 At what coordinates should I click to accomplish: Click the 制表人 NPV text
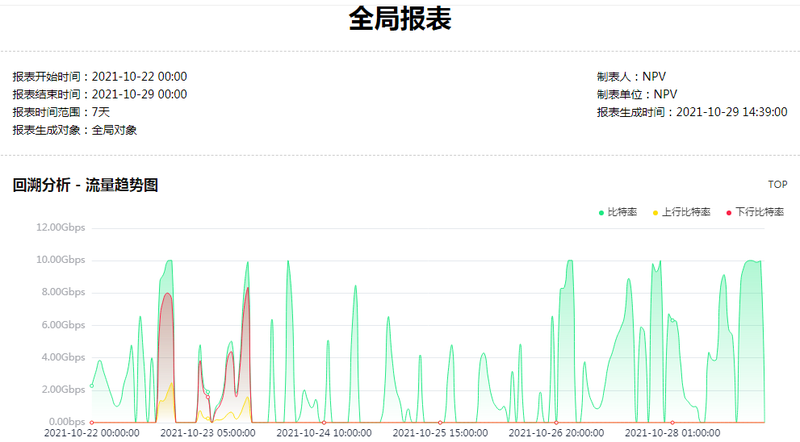click(631, 76)
